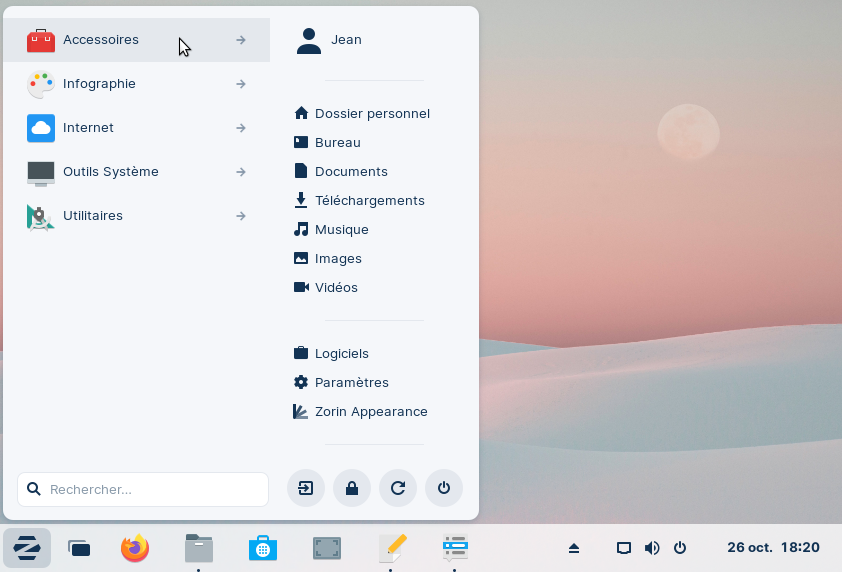
Task: Open Paramètres from the menu
Action: click(351, 383)
